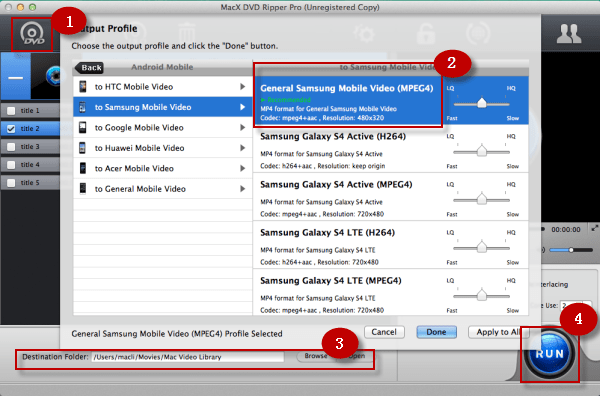Image resolution: width=600 pixels, height=396 pixels.
Task: Adjust Galaxy S4 Active (MPEG4) quality slider
Action: 481,199
